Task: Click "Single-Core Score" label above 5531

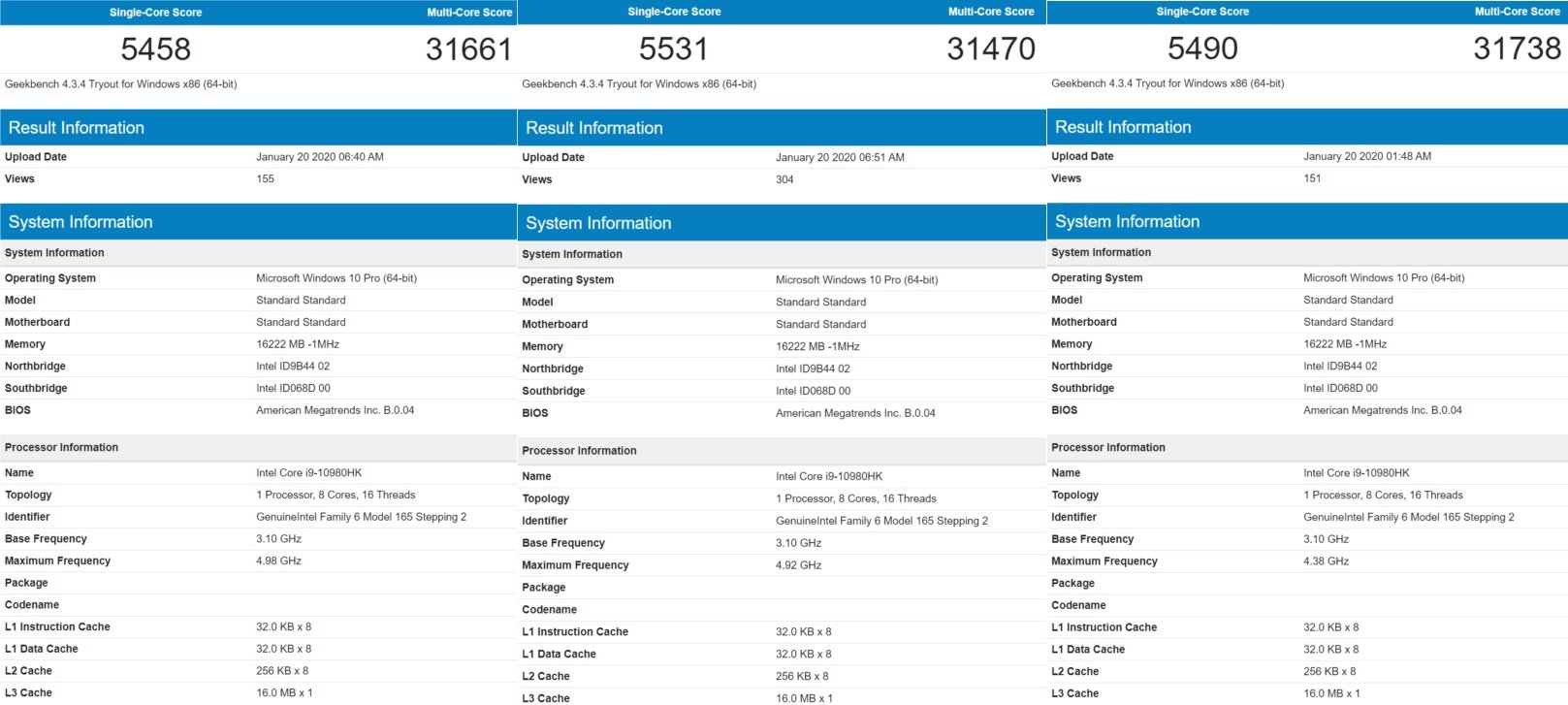Action: pos(674,12)
